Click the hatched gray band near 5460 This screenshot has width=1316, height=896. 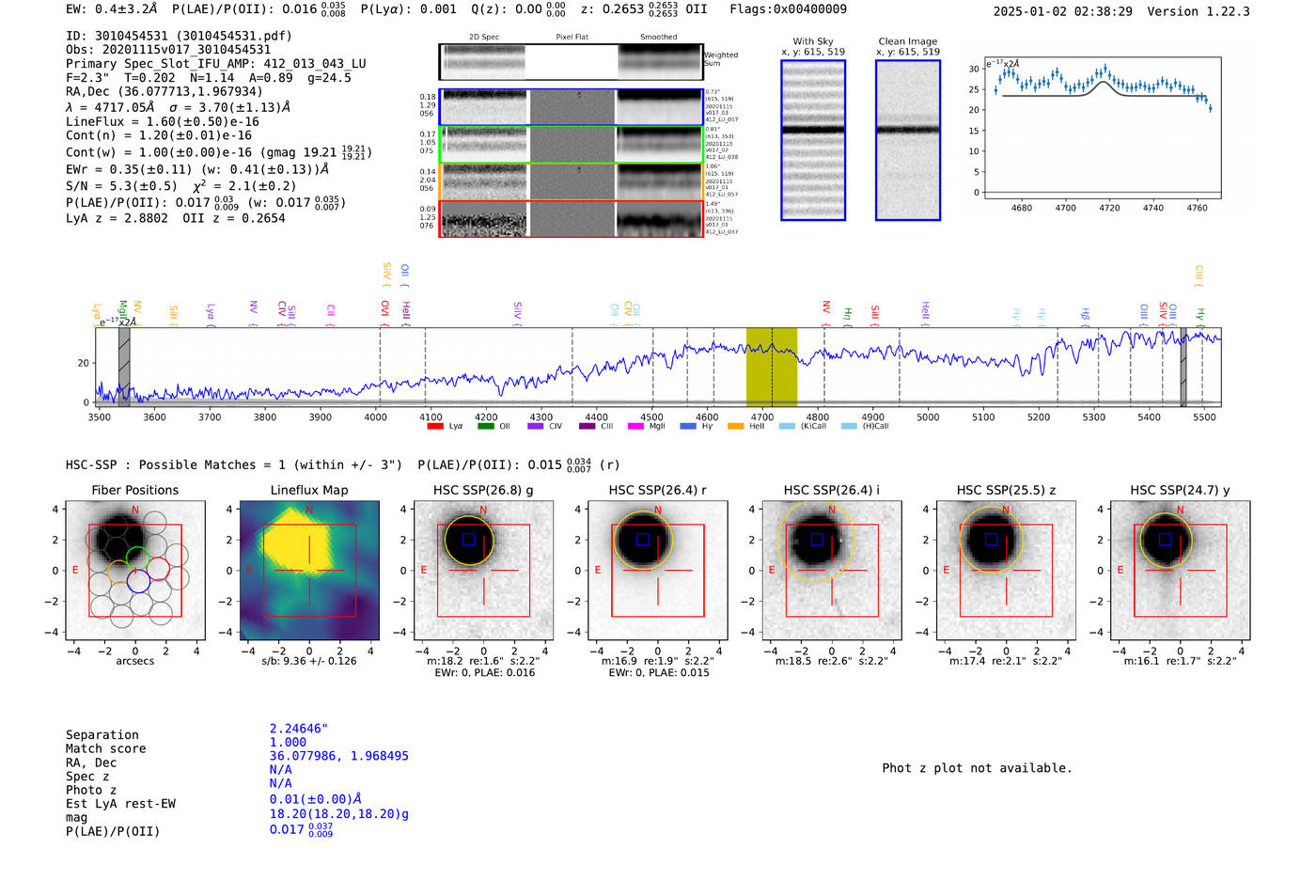(x=1183, y=367)
